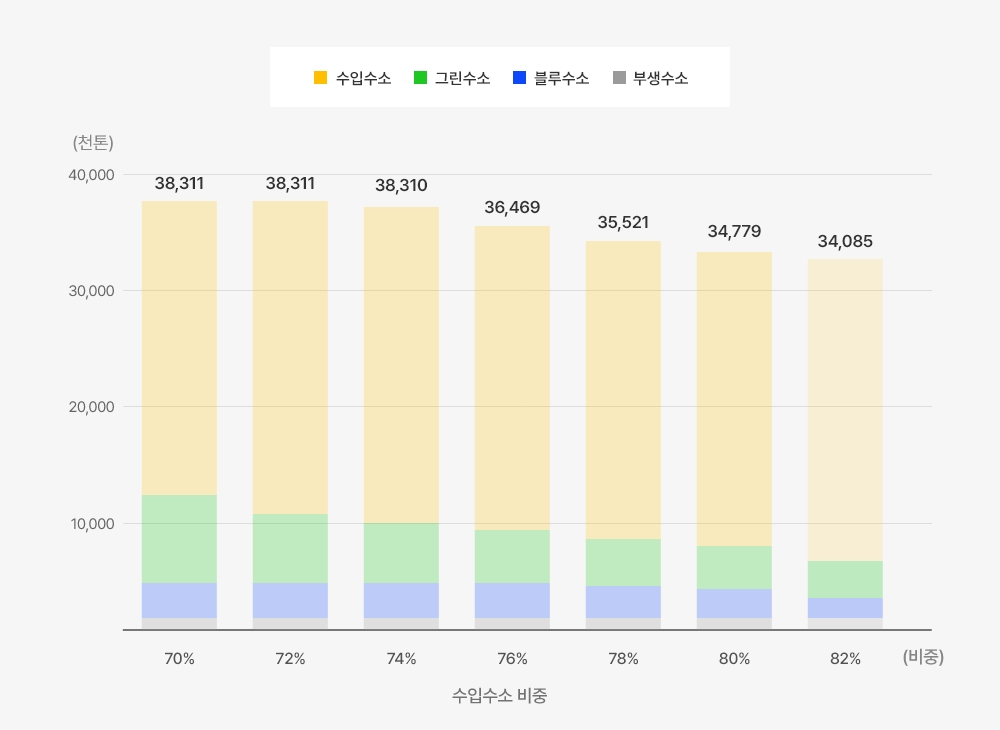The image size is (1000, 730).
Task: Select green segment of the 70% bar
Action: (x=179, y=539)
